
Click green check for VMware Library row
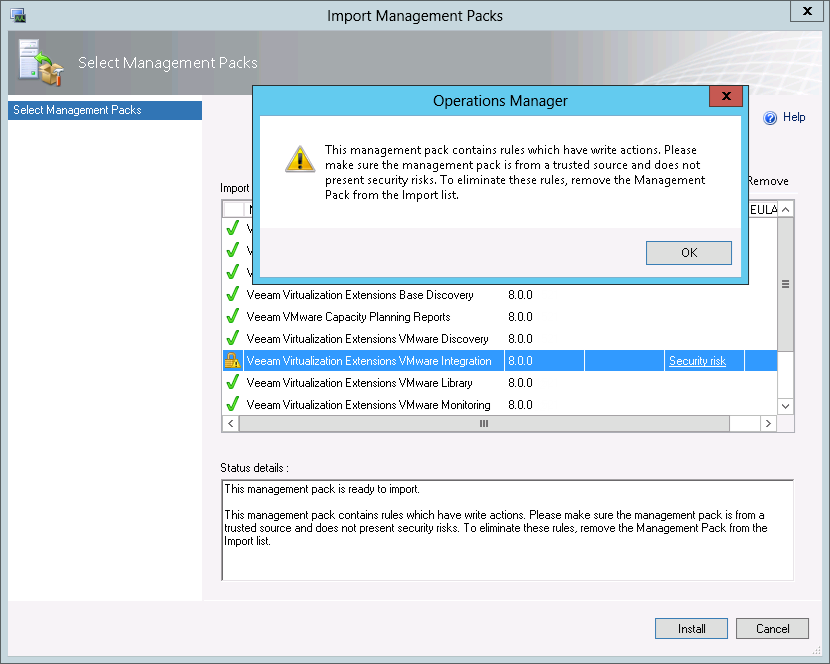tap(232, 382)
